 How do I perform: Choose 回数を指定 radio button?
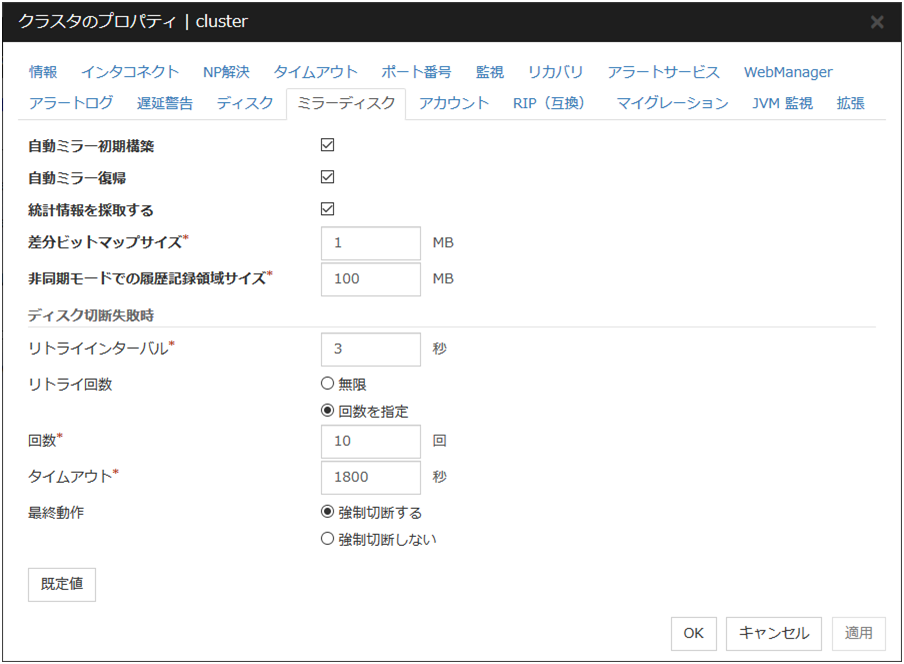327,411
